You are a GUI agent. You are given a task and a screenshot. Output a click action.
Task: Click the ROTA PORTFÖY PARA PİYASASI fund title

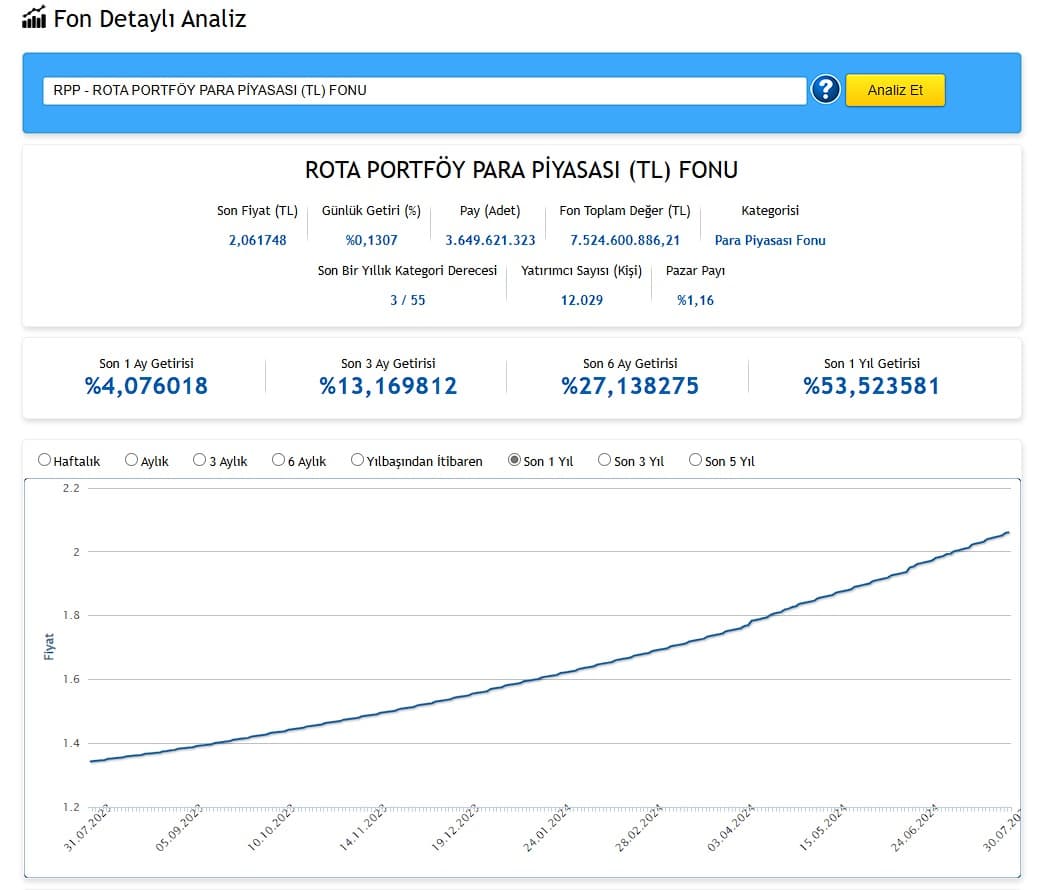point(521,170)
